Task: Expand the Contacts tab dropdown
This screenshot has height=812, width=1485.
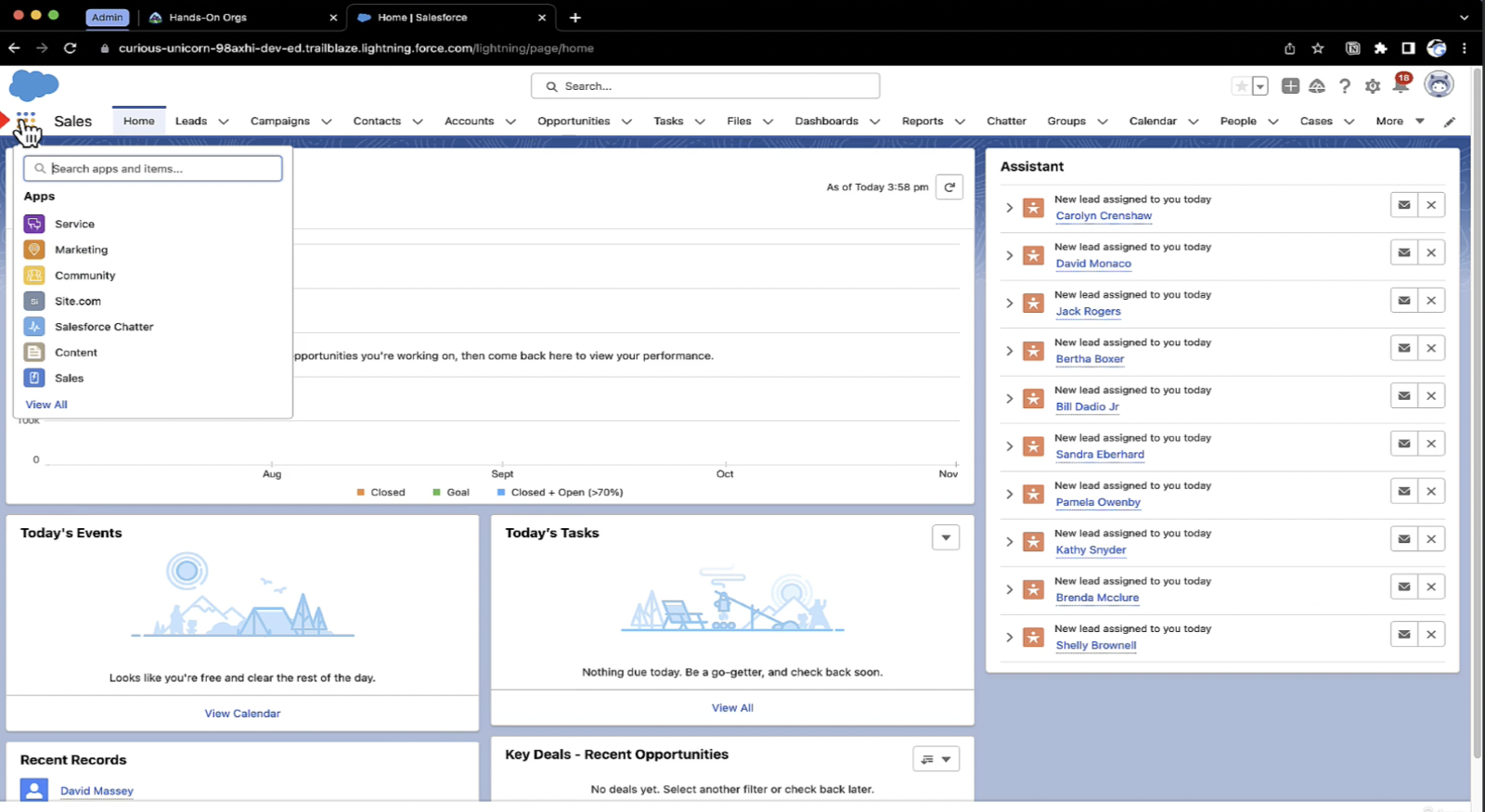Action: (418, 122)
